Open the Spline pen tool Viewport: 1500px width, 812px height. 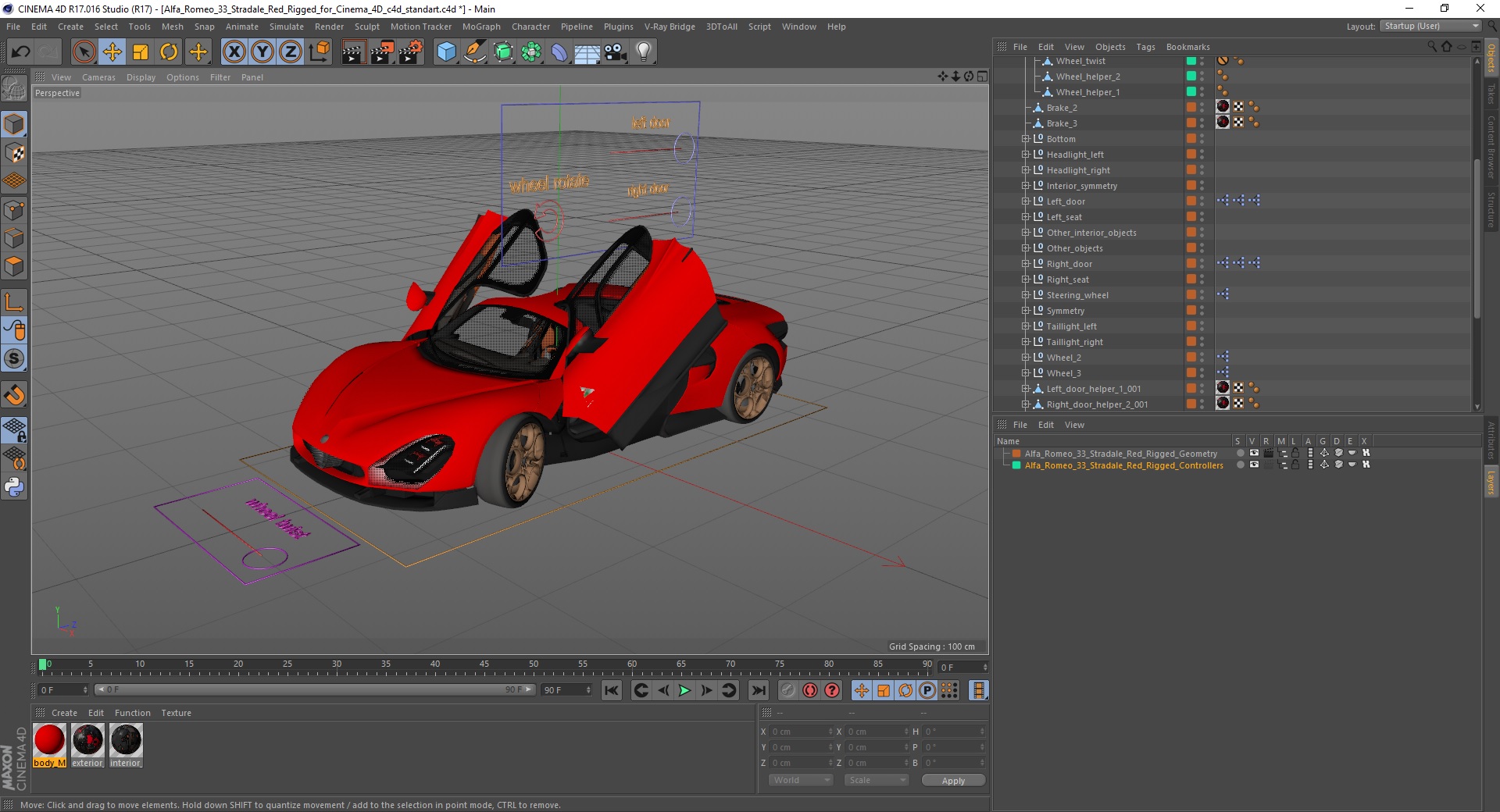[x=474, y=52]
